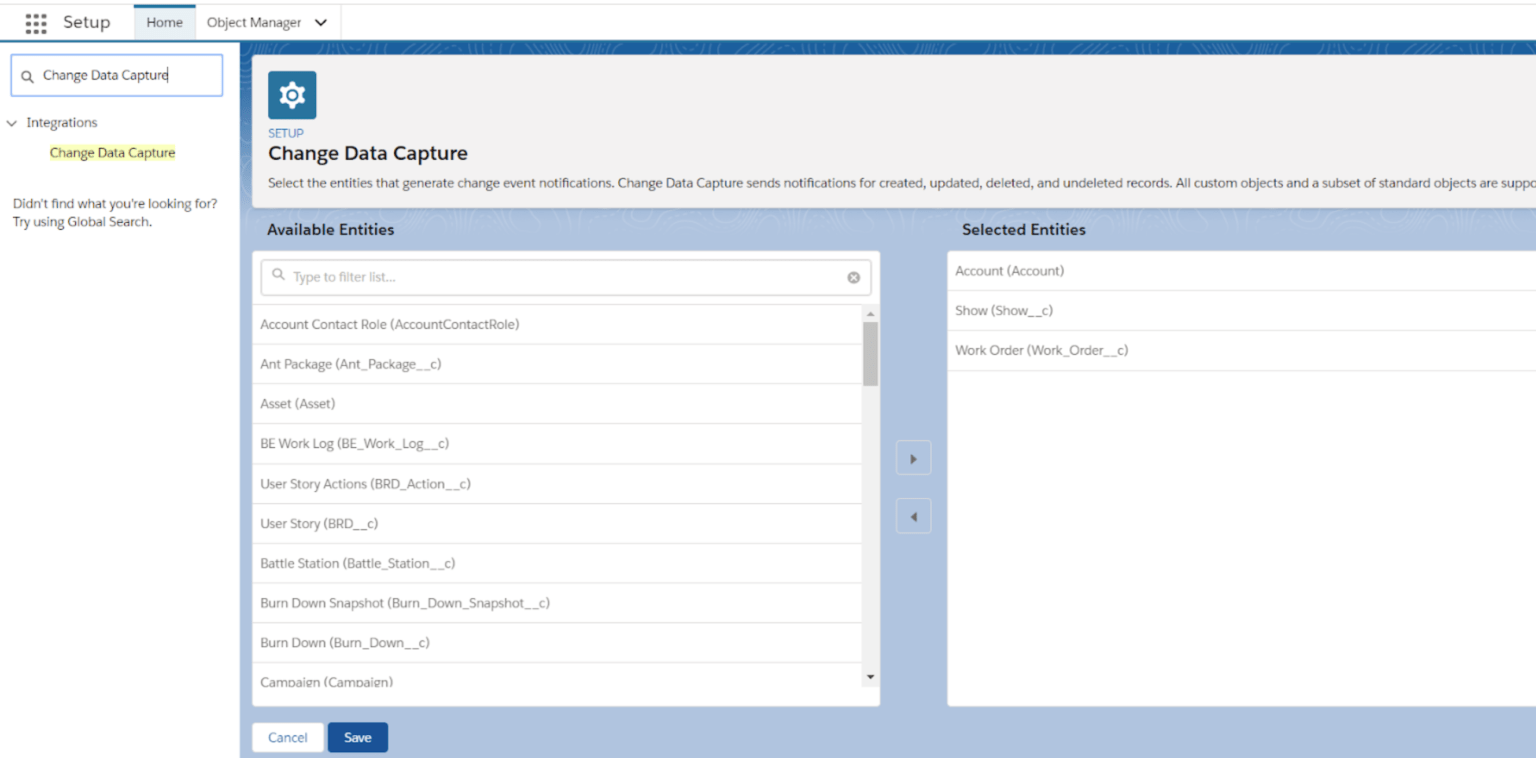1536x758 pixels.
Task: Click the left arrow to remove an entity
Action: coord(913,516)
